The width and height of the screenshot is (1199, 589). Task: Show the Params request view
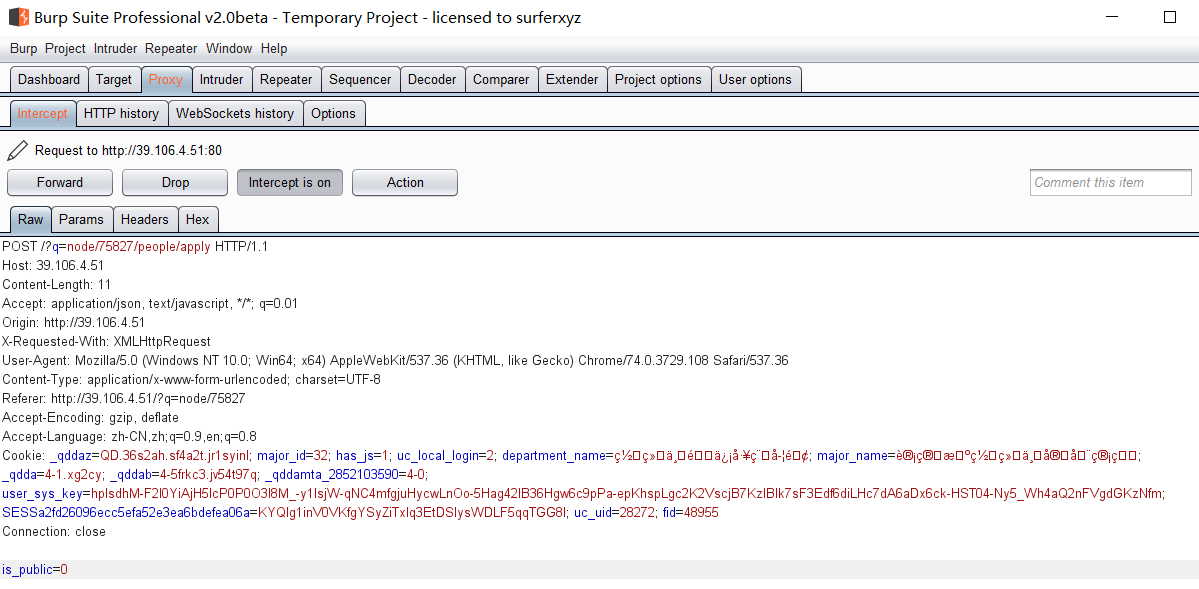coord(81,220)
